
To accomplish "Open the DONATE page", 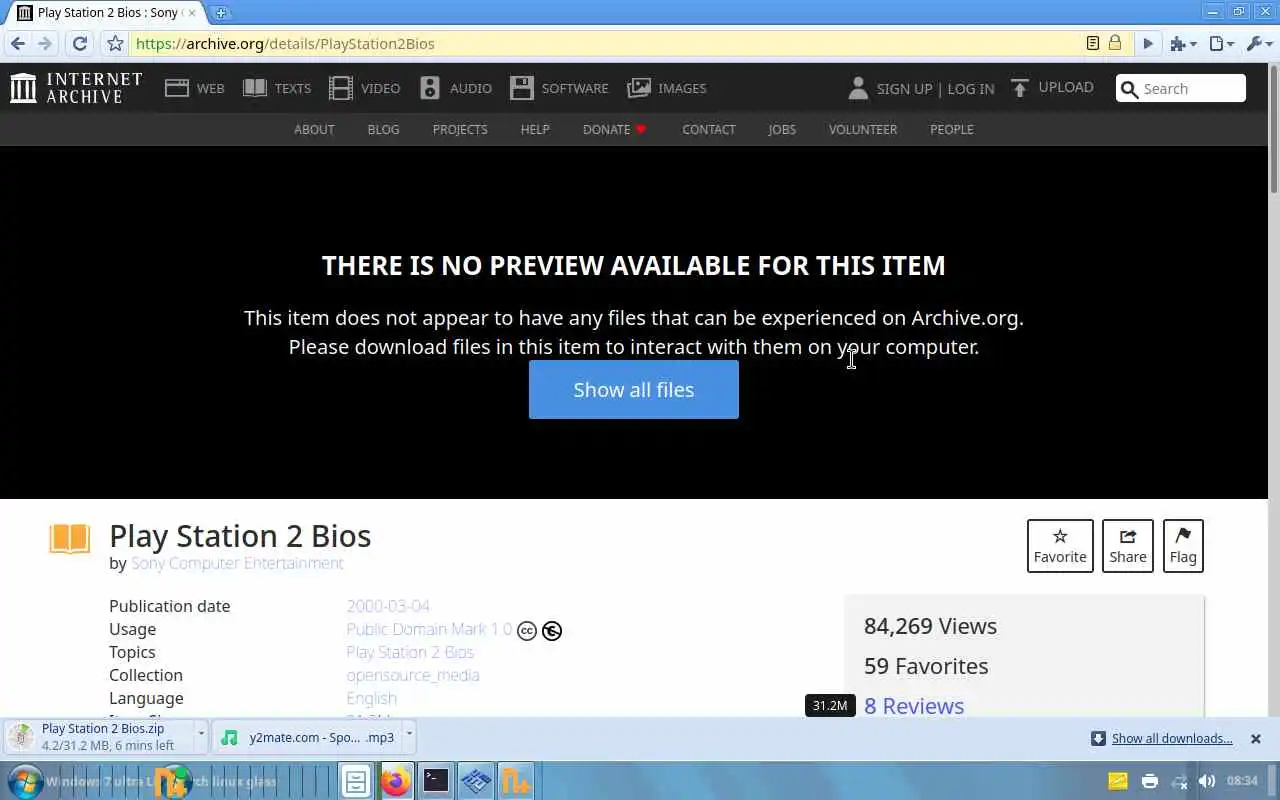I will point(614,129).
